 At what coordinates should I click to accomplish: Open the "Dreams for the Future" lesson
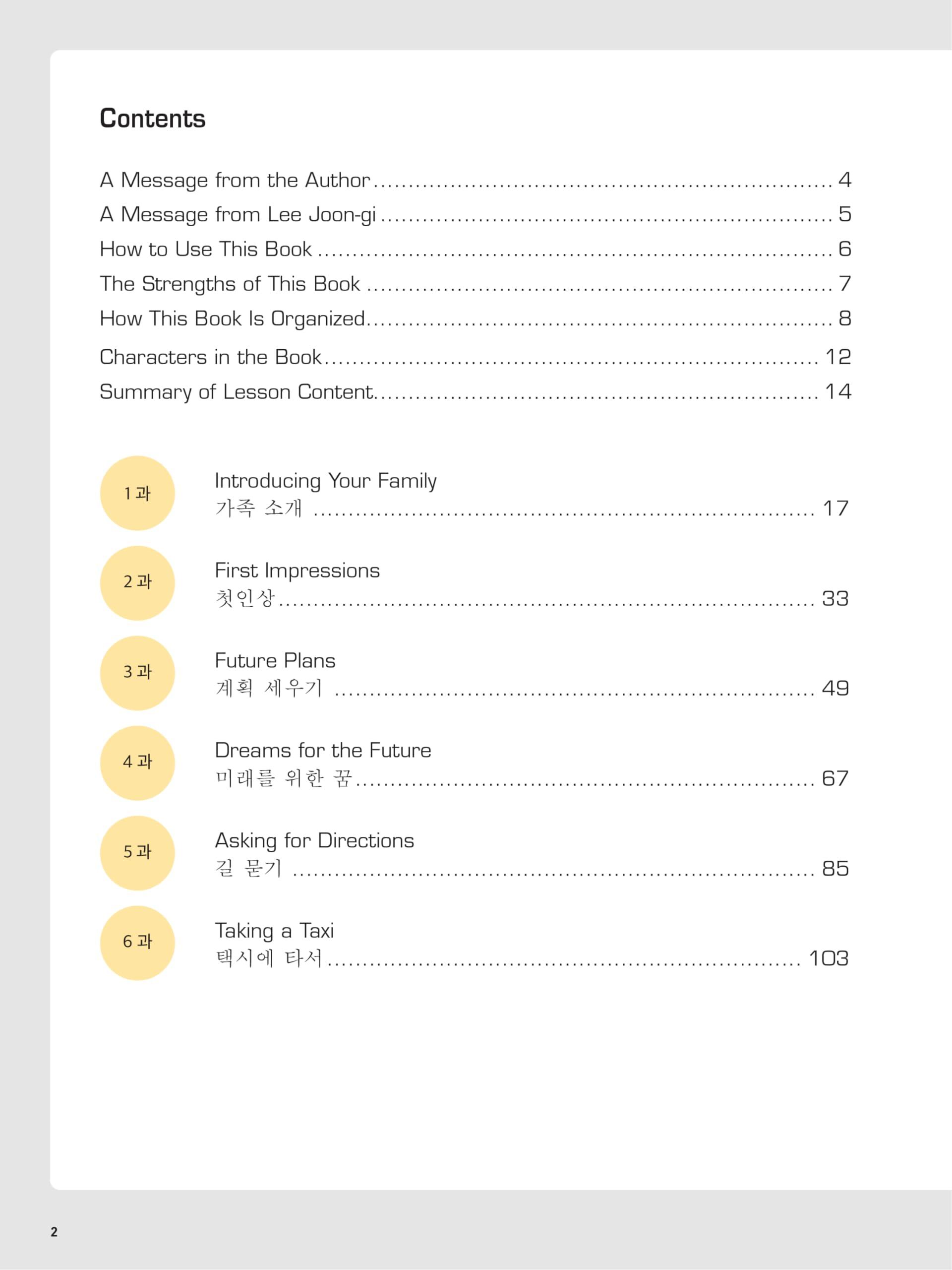point(322,751)
